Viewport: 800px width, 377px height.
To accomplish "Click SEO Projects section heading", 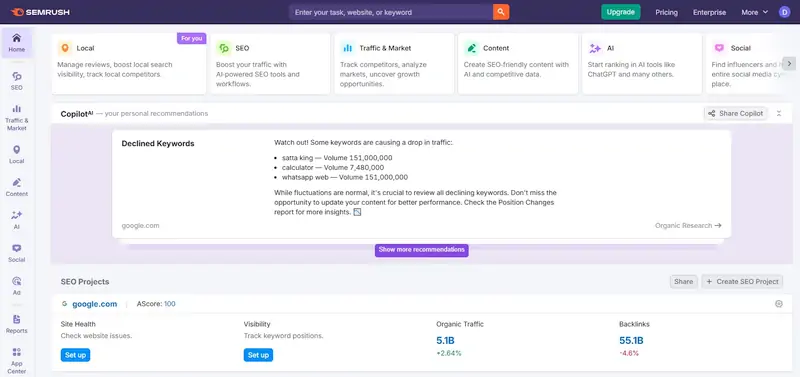I will [x=85, y=282].
